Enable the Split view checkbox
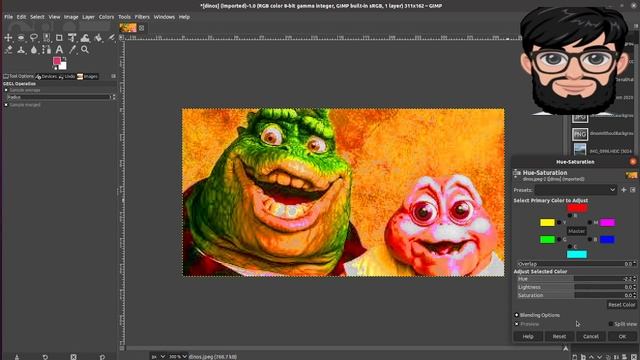Image resolution: width=640 pixels, height=360 pixels. point(611,324)
